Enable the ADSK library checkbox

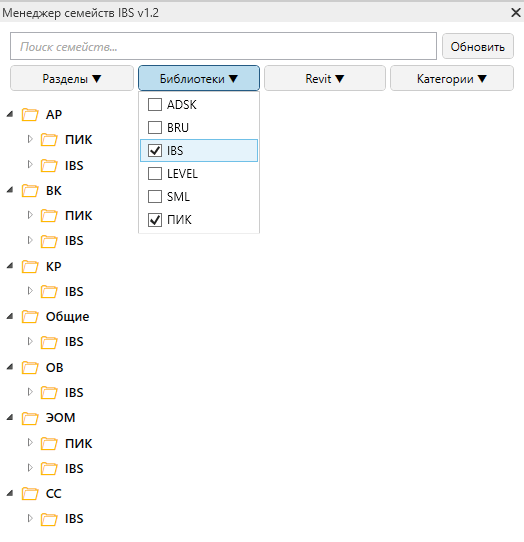tap(155, 104)
